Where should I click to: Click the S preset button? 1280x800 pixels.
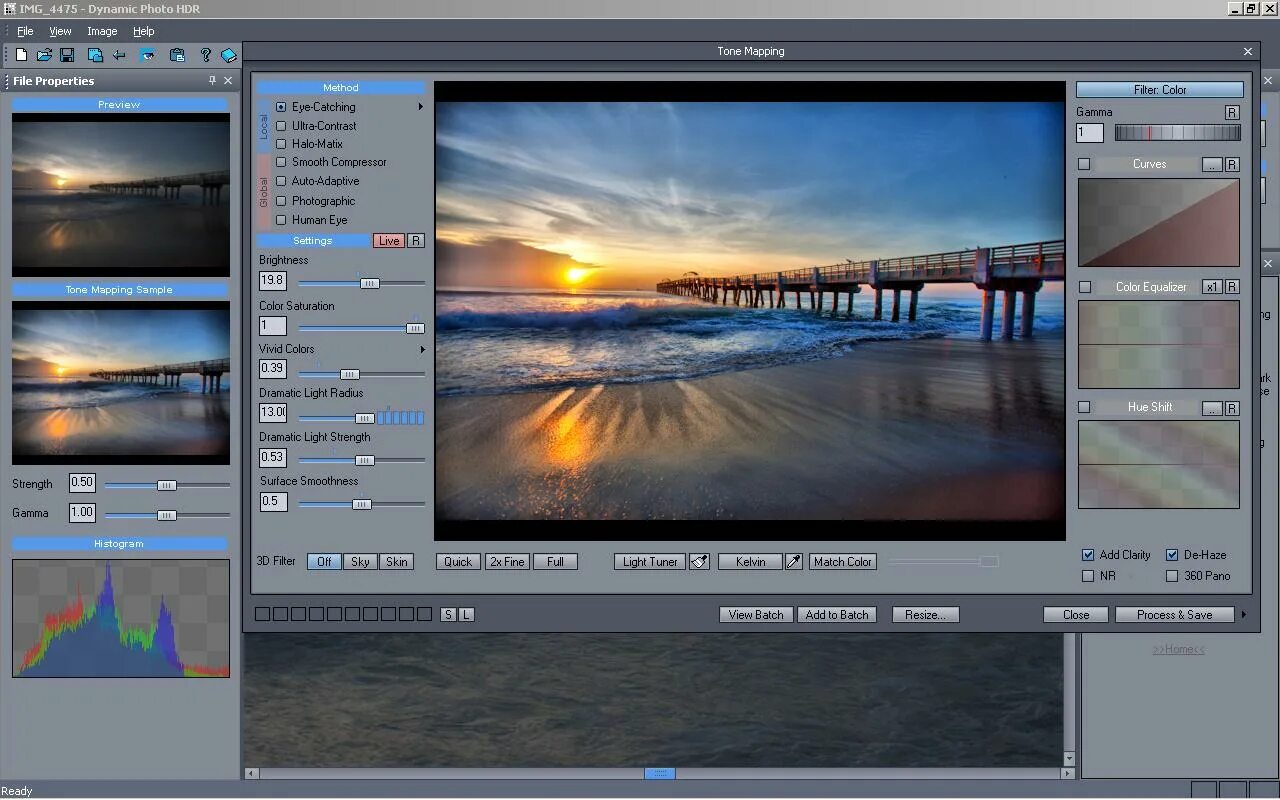pos(448,614)
